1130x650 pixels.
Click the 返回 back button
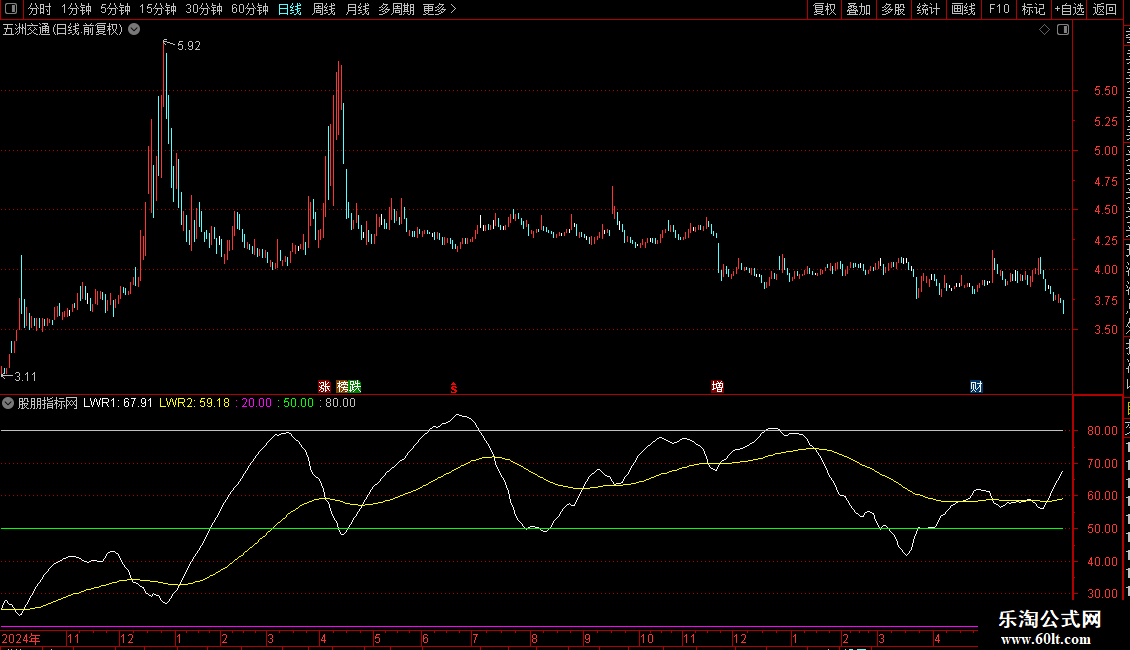point(1105,9)
